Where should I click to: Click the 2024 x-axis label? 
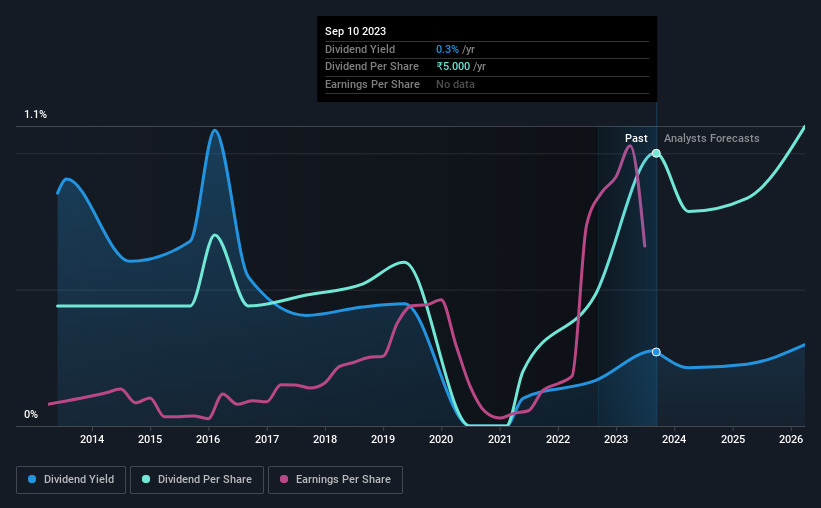(x=674, y=439)
